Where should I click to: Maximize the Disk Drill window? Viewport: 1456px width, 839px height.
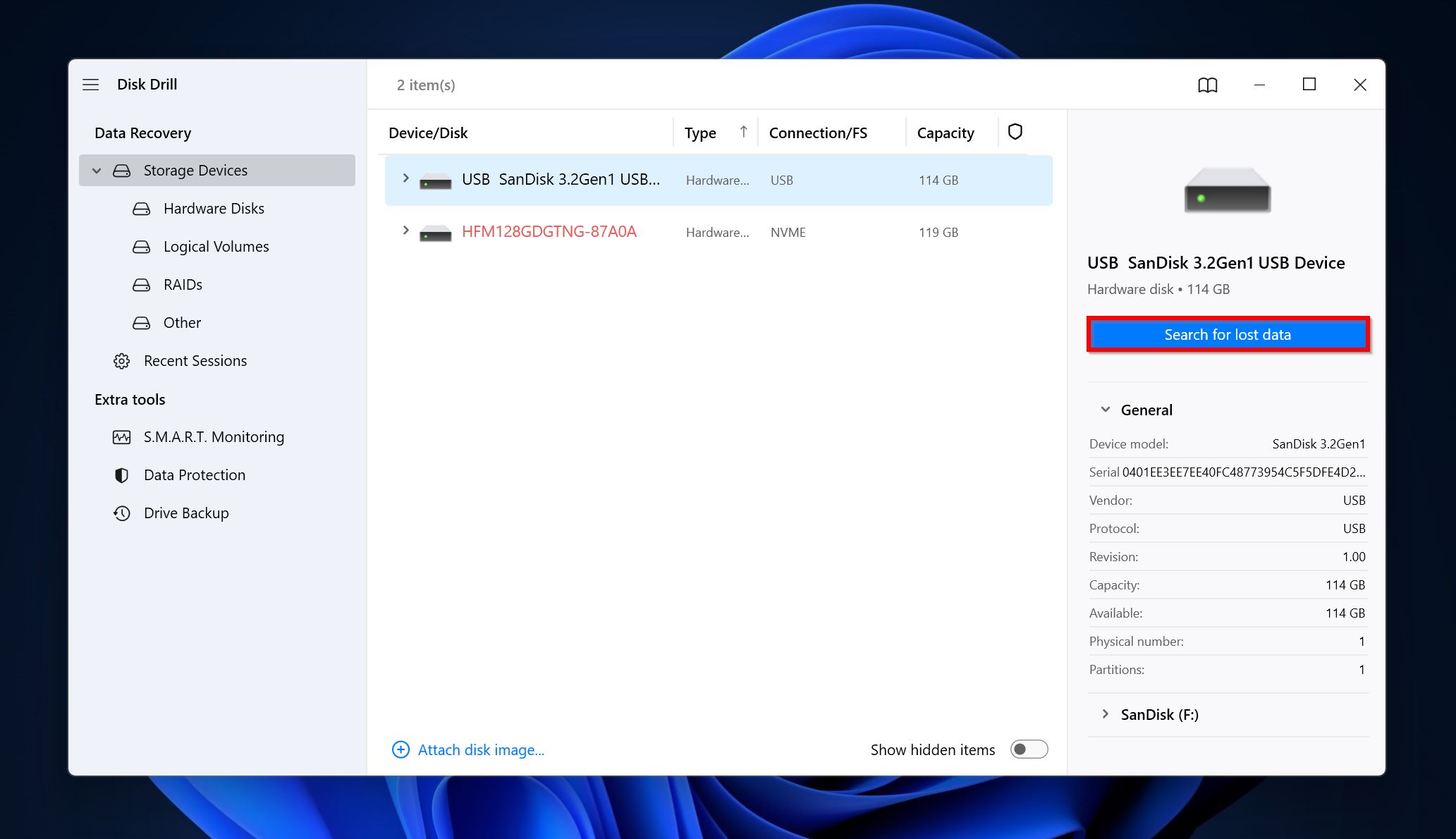coord(1309,85)
